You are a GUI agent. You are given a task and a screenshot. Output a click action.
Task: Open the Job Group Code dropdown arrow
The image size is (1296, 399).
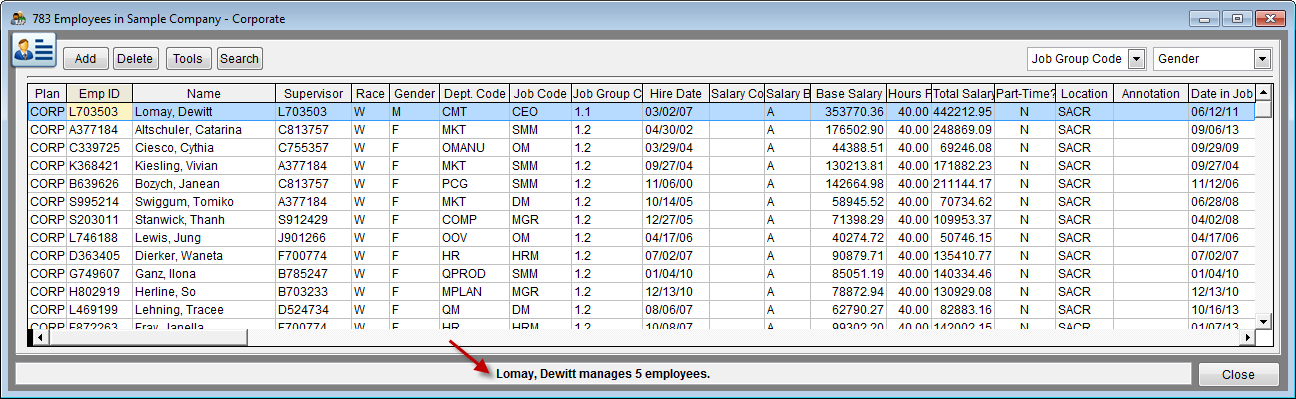tap(1135, 59)
